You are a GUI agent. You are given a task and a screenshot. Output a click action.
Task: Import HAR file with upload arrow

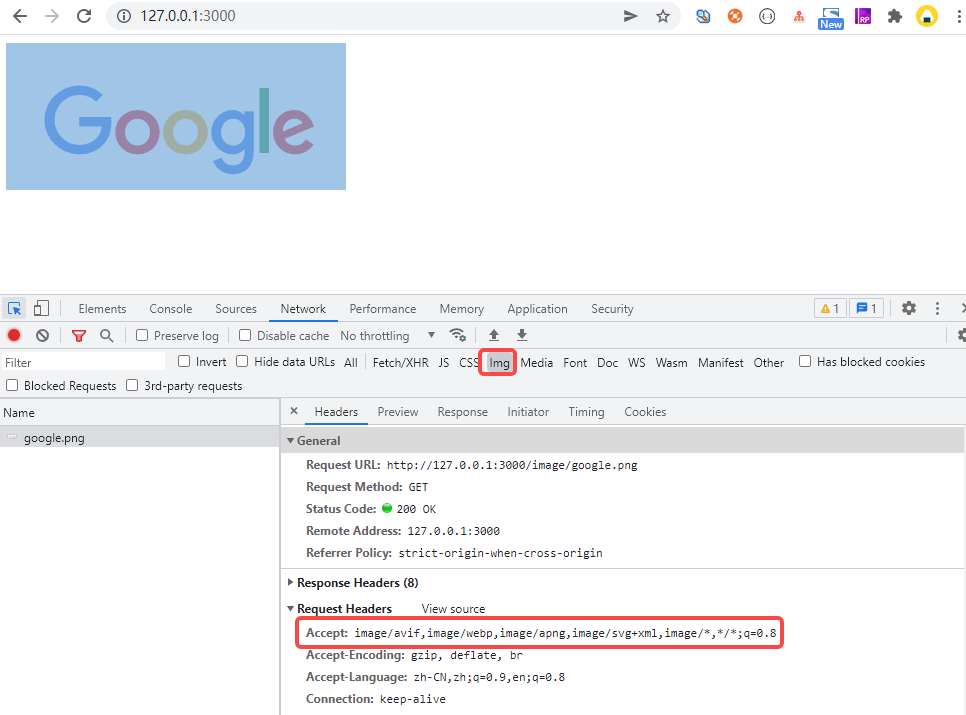click(493, 335)
